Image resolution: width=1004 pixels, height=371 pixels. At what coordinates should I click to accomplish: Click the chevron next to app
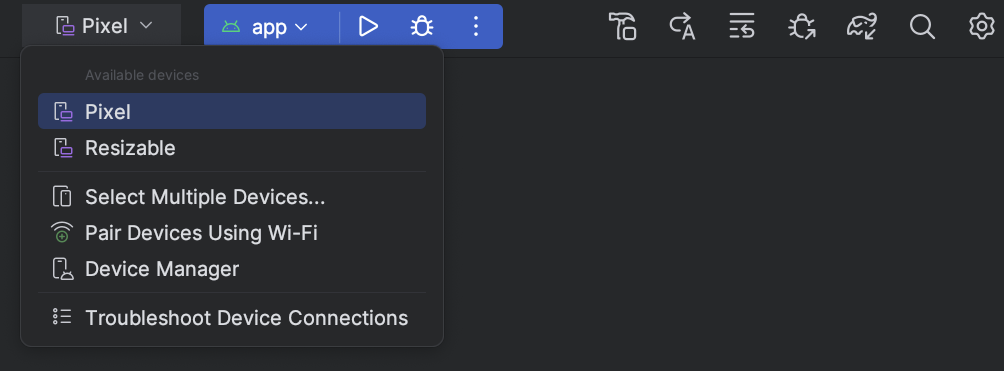301,27
